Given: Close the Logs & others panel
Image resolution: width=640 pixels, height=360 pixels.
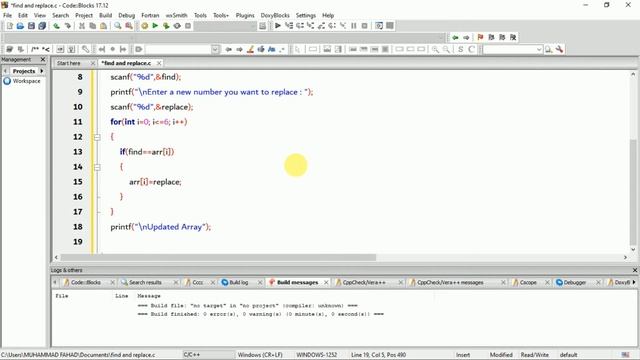Looking at the screenshot, I should click(x=635, y=270).
